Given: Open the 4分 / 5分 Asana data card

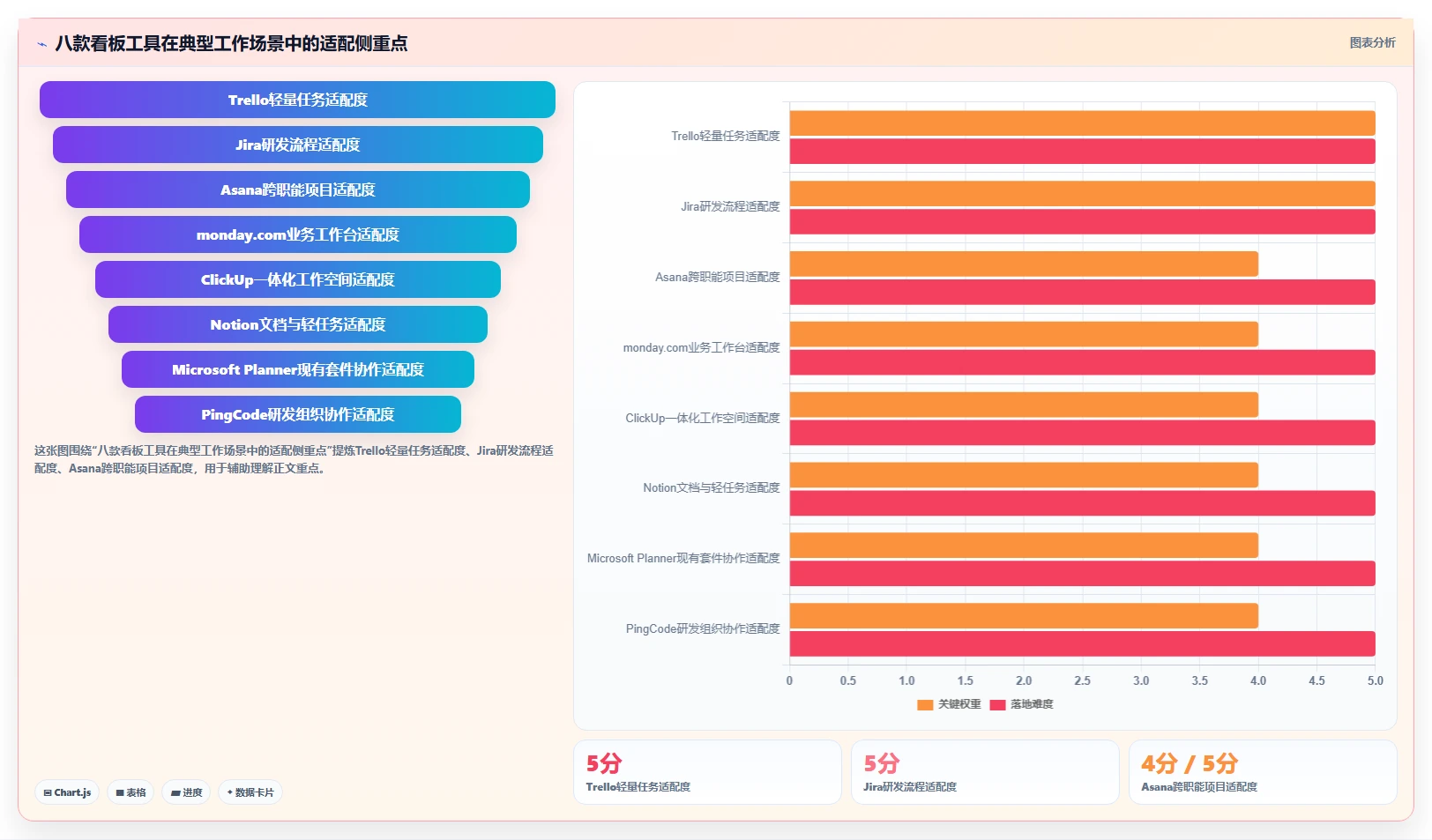Looking at the screenshot, I should [x=1263, y=772].
